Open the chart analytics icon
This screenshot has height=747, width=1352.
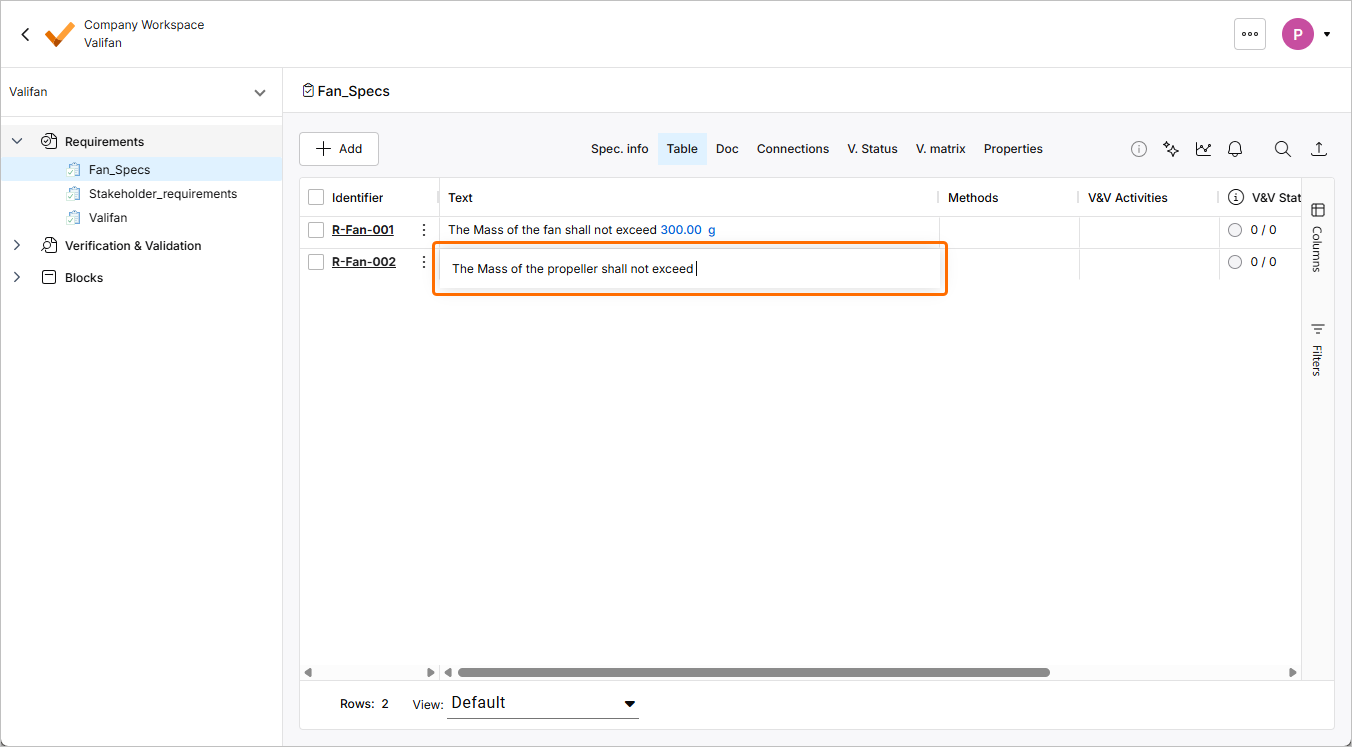coord(1203,149)
